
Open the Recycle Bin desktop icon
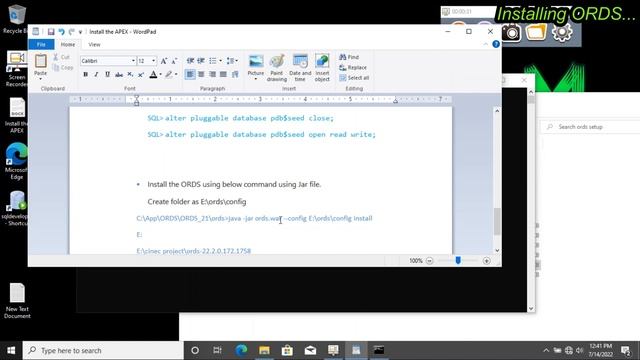pos(15,19)
